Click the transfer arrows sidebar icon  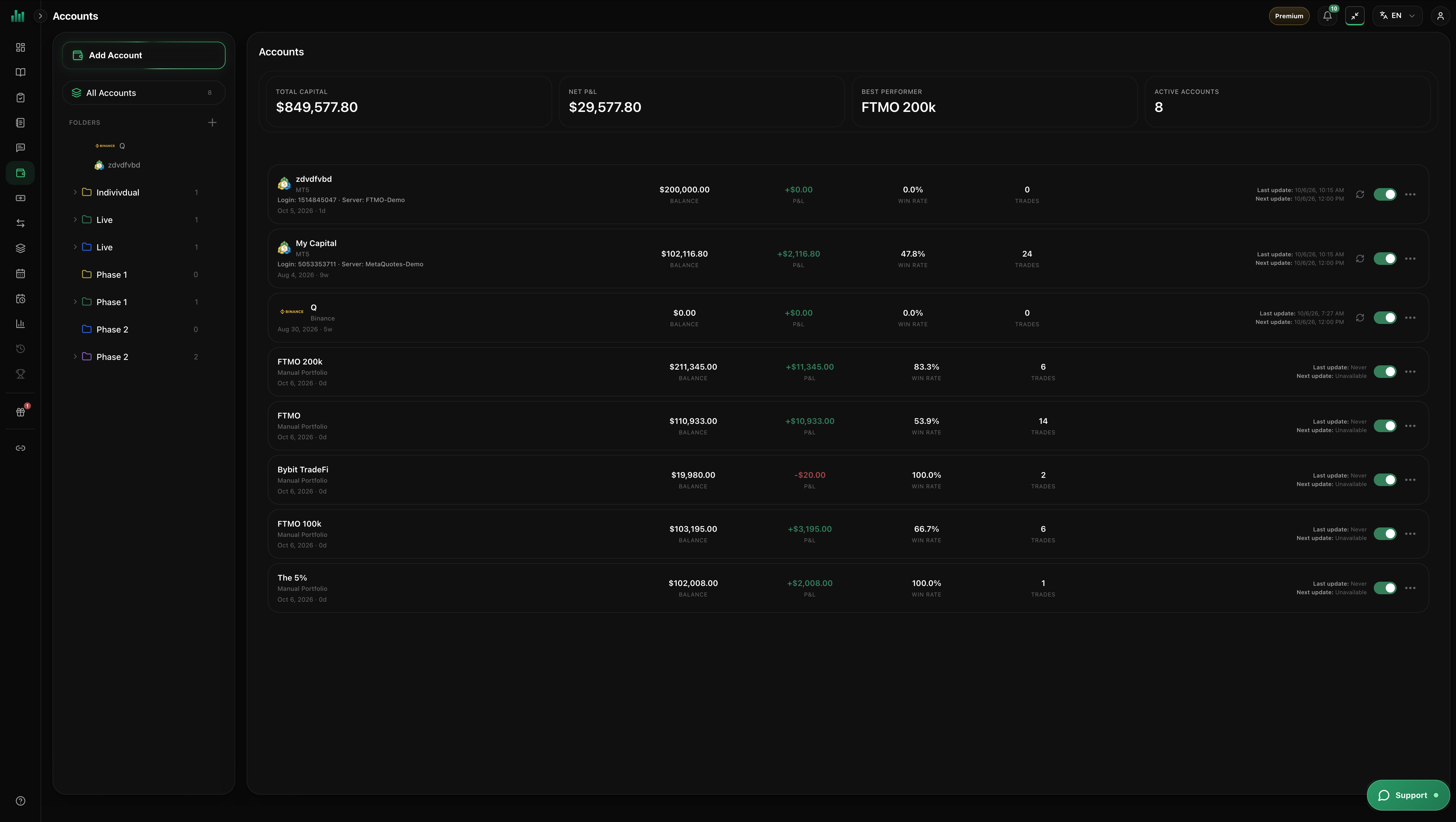point(20,223)
